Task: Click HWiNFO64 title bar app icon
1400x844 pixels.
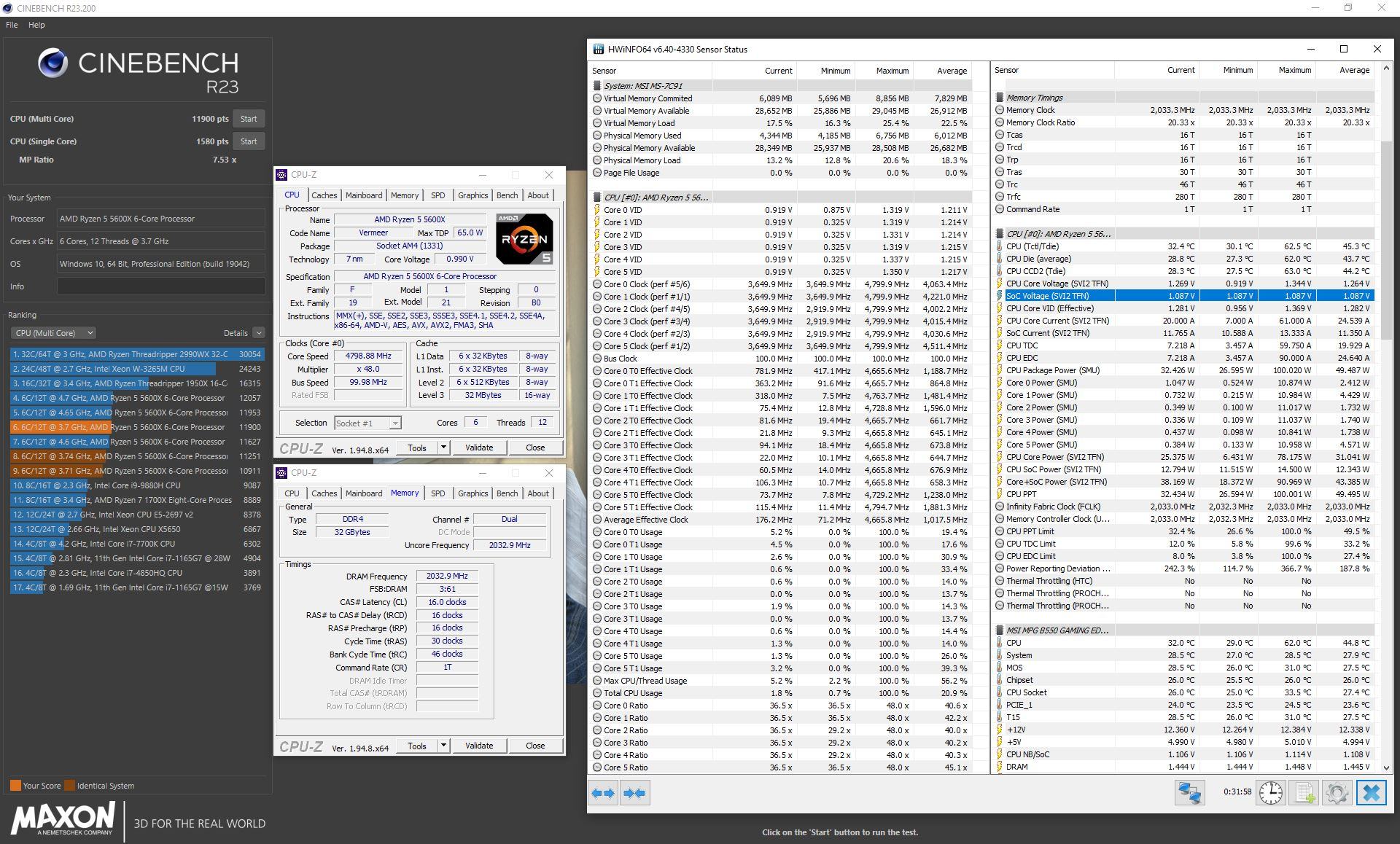Action: point(598,50)
